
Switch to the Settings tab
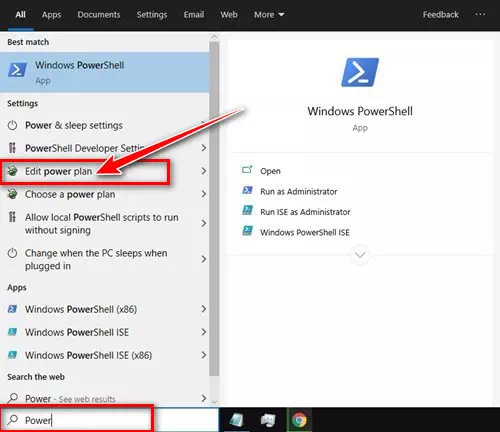pyautogui.click(x=152, y=15)
